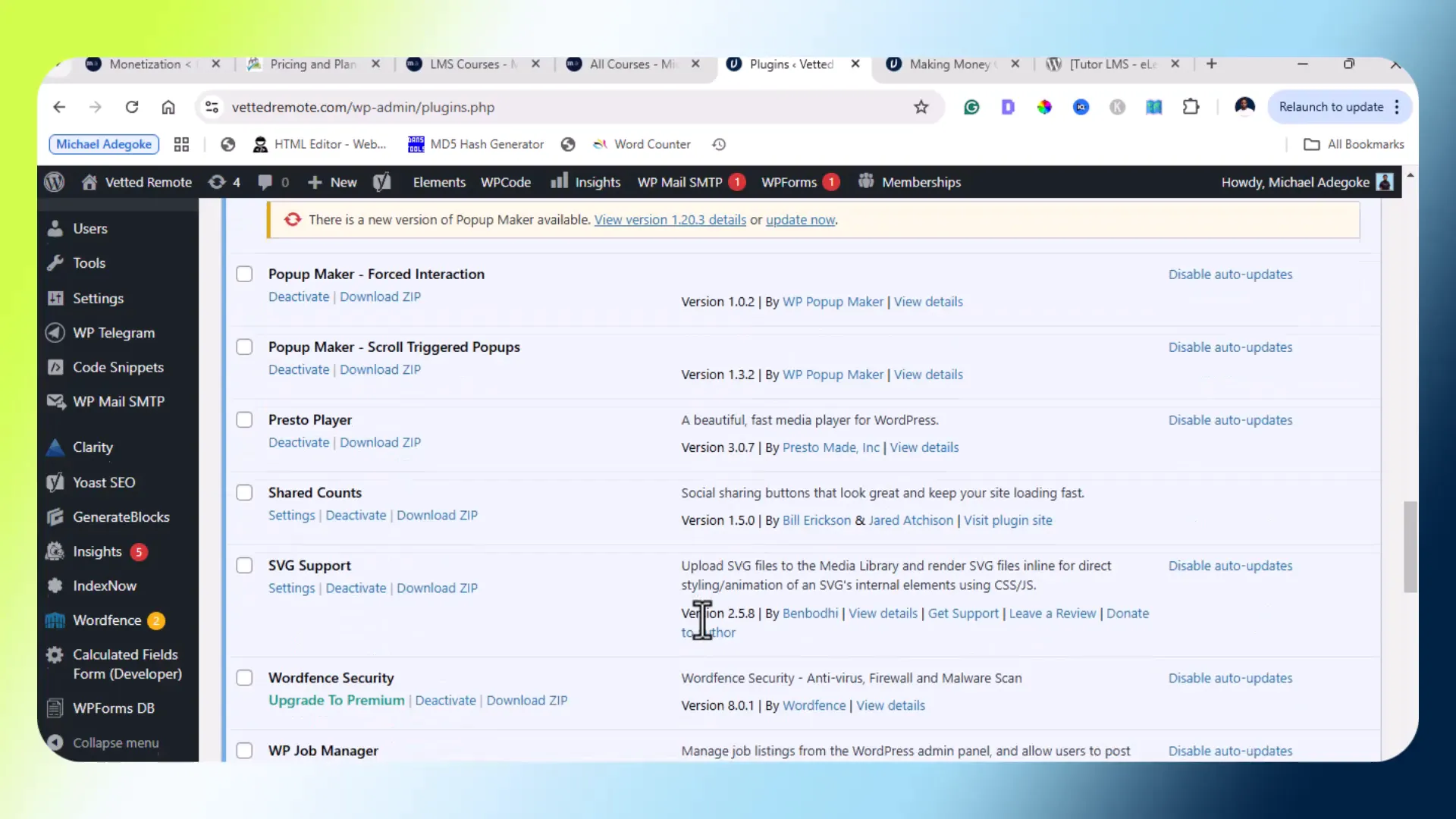Open Howdy, Michael Adegoke account menu
Viewport: 1456px width, 819px height.
click(x=1307, y=182)
